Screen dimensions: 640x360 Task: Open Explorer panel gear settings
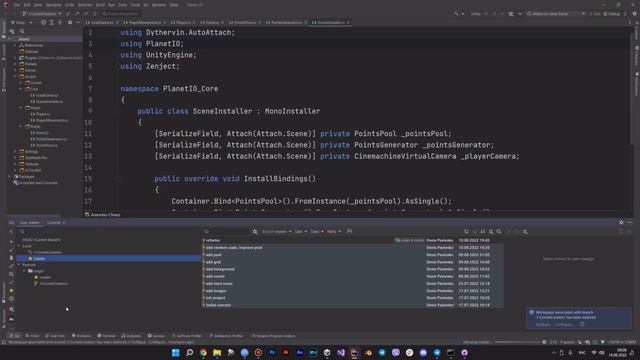coord(70,22)
